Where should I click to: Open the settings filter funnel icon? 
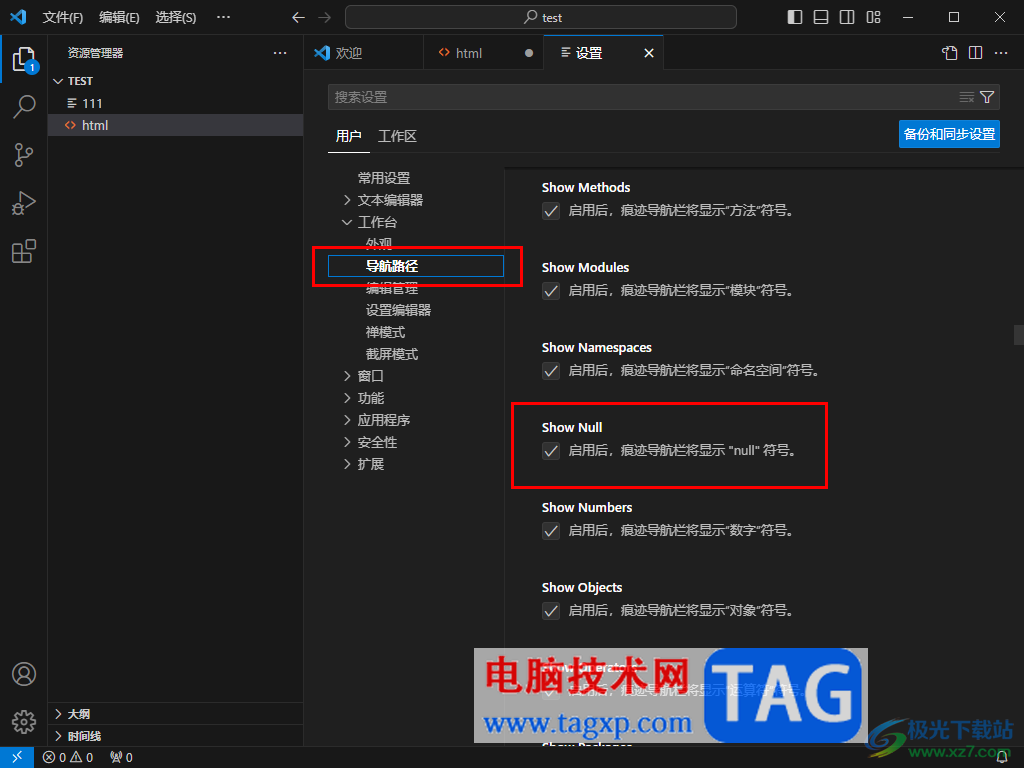pos(987,97)
